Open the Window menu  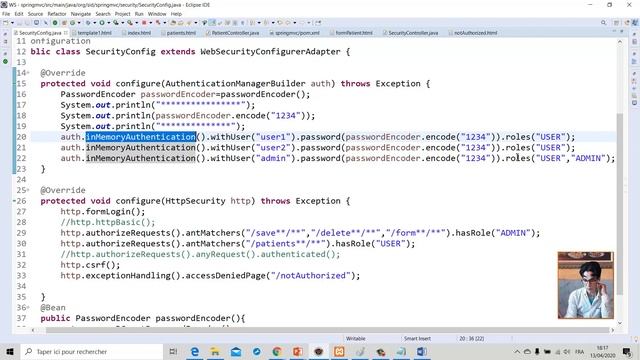[157, 14]
